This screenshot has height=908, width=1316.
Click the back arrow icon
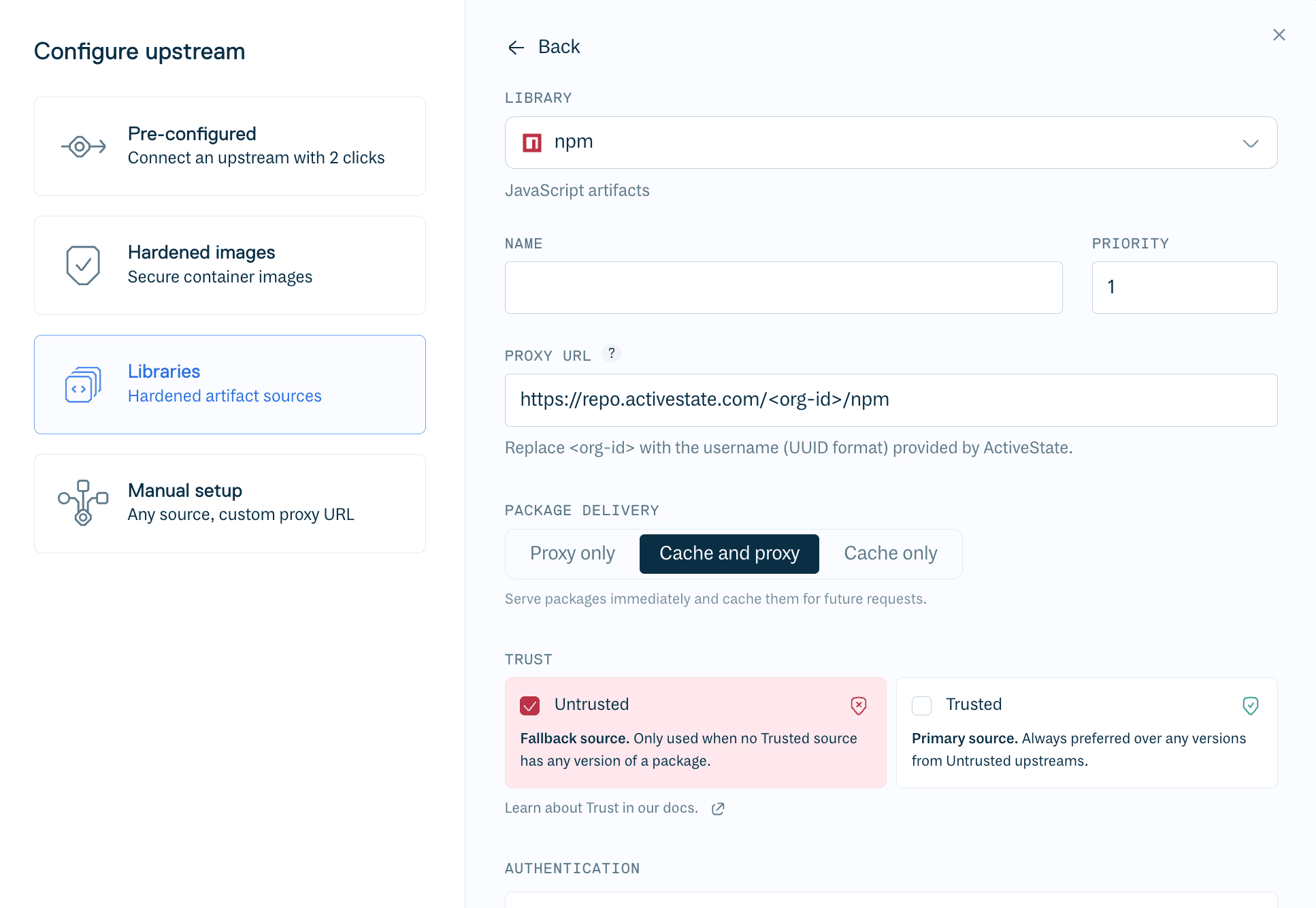coord(516,47)
